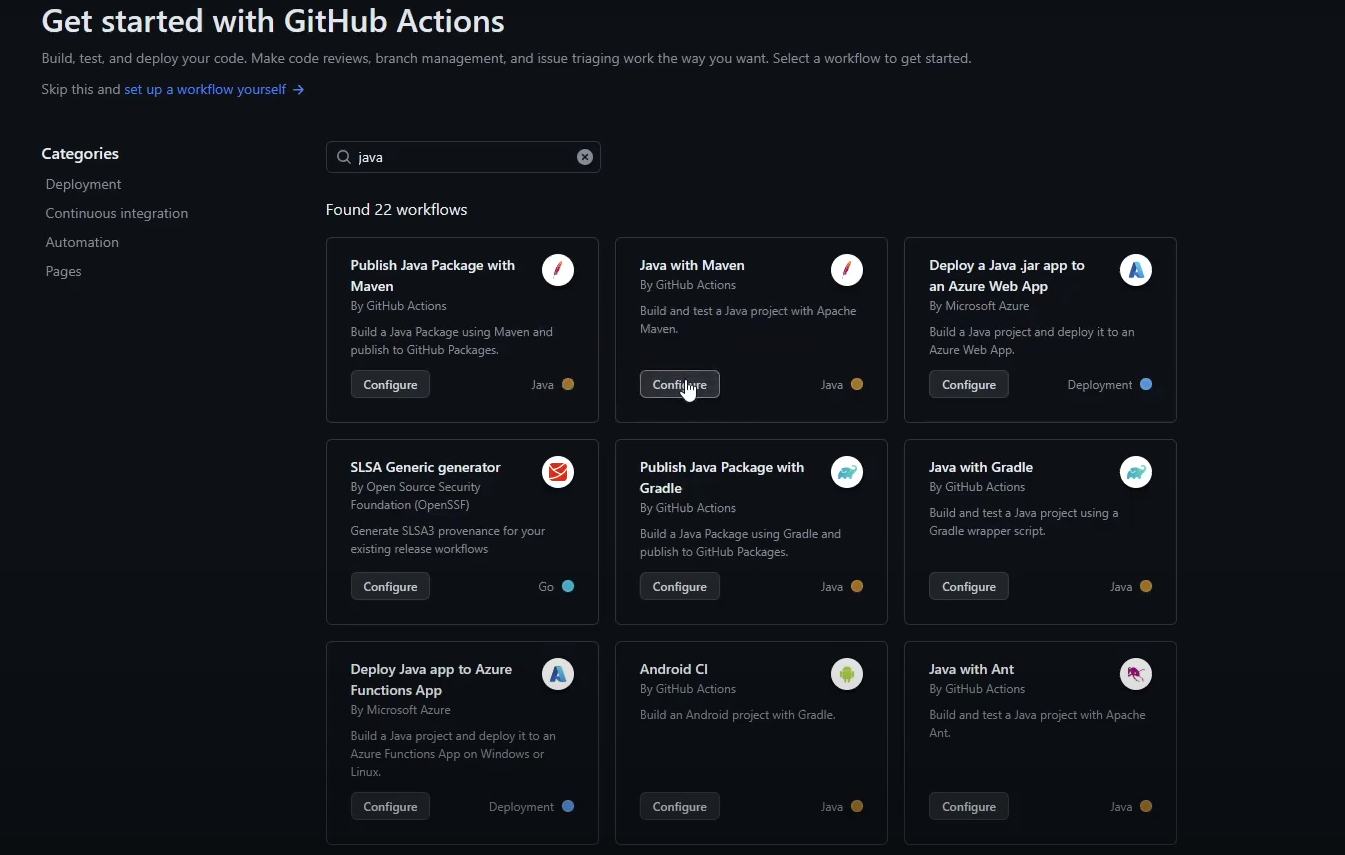Click the 'Java with Ant' card title
1345x855 pixels.
(x=971, y=669)
